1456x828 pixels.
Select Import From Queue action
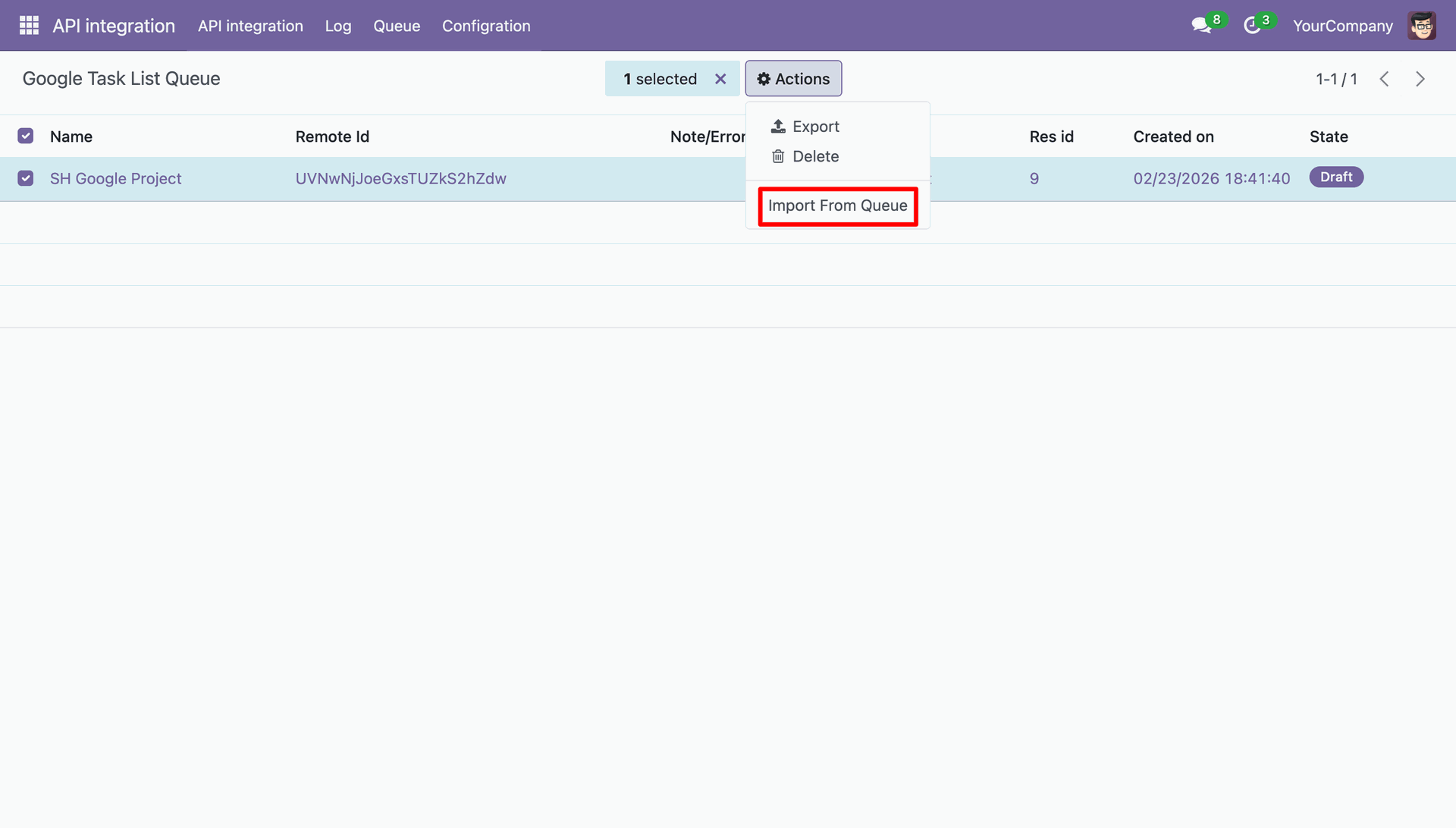[x=837, y=205]
